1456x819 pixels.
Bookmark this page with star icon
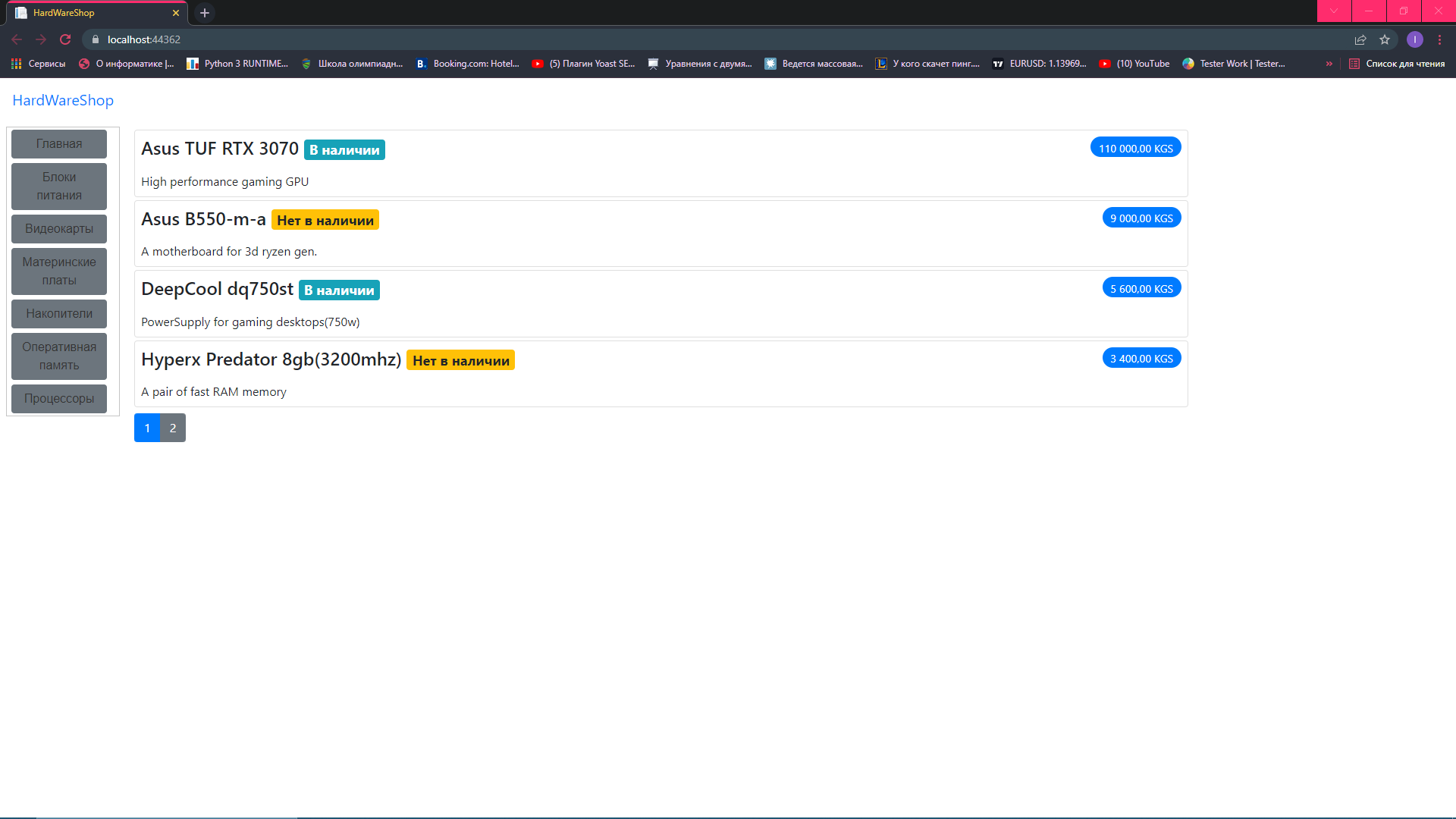tap(1385, 39)
